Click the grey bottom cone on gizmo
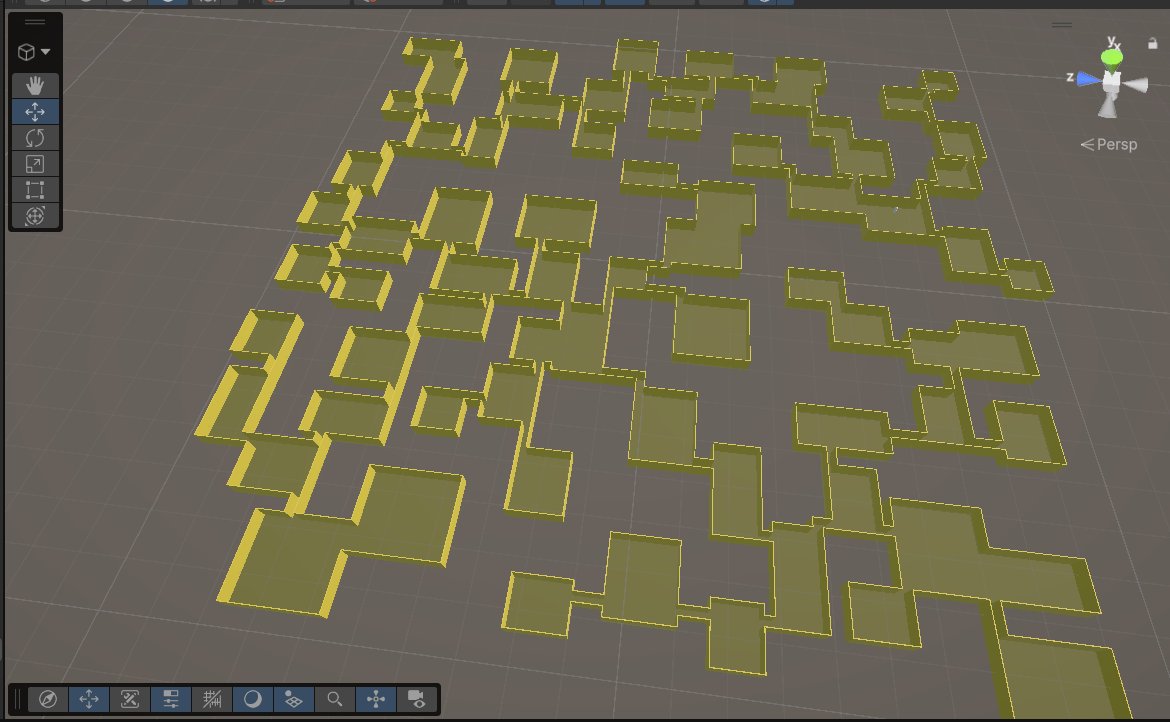 coord(1108,106)
